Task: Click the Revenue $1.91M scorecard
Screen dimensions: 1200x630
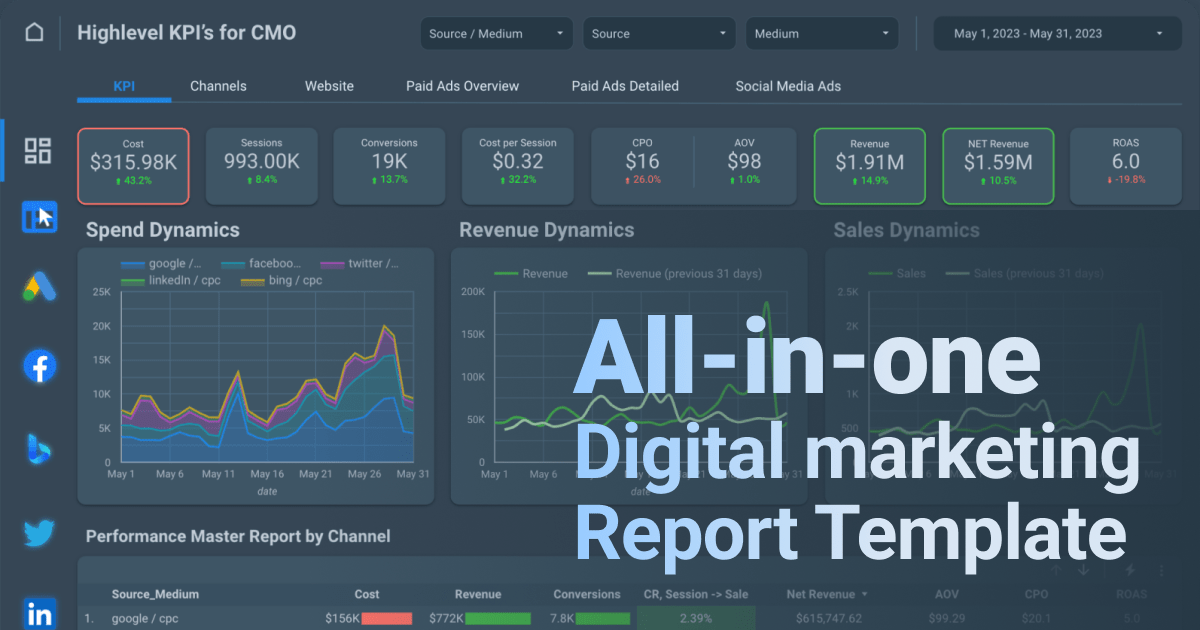Action: [870, 165]
